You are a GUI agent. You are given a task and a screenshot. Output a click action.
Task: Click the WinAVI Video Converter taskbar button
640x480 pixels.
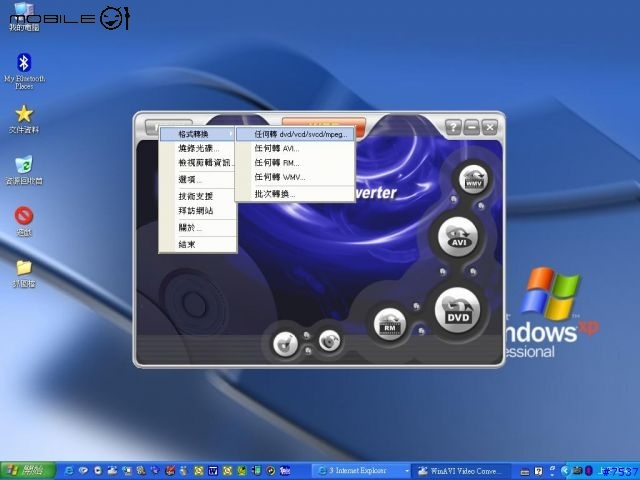(x=462, y=471)
